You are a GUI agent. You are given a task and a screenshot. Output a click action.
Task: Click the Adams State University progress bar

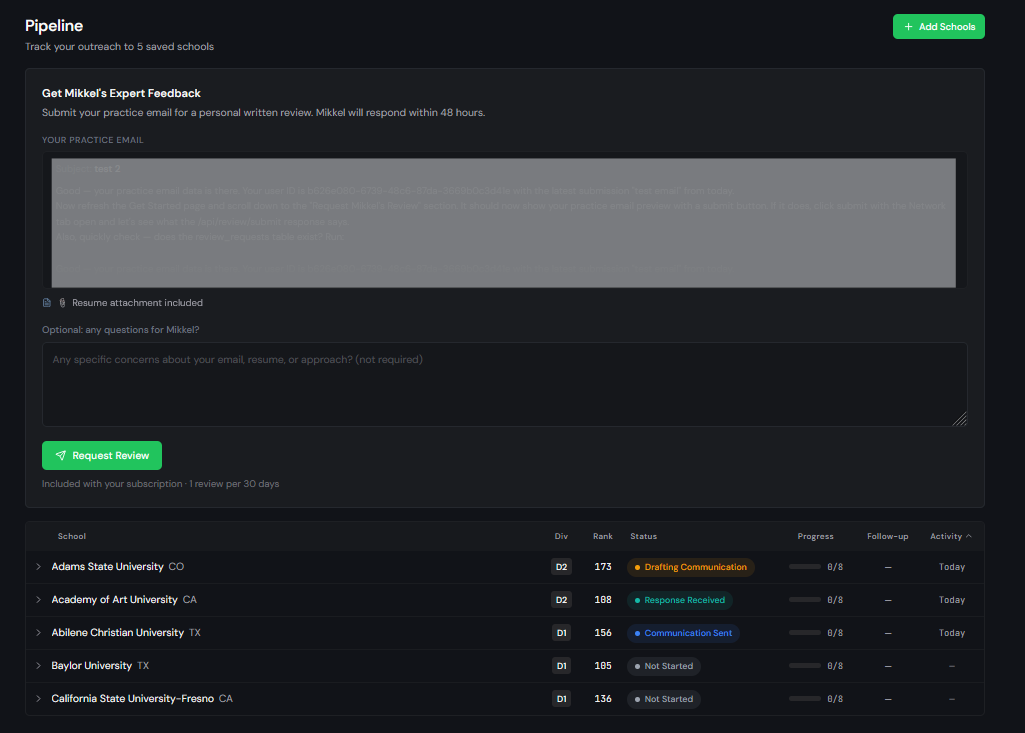(805, 567)
